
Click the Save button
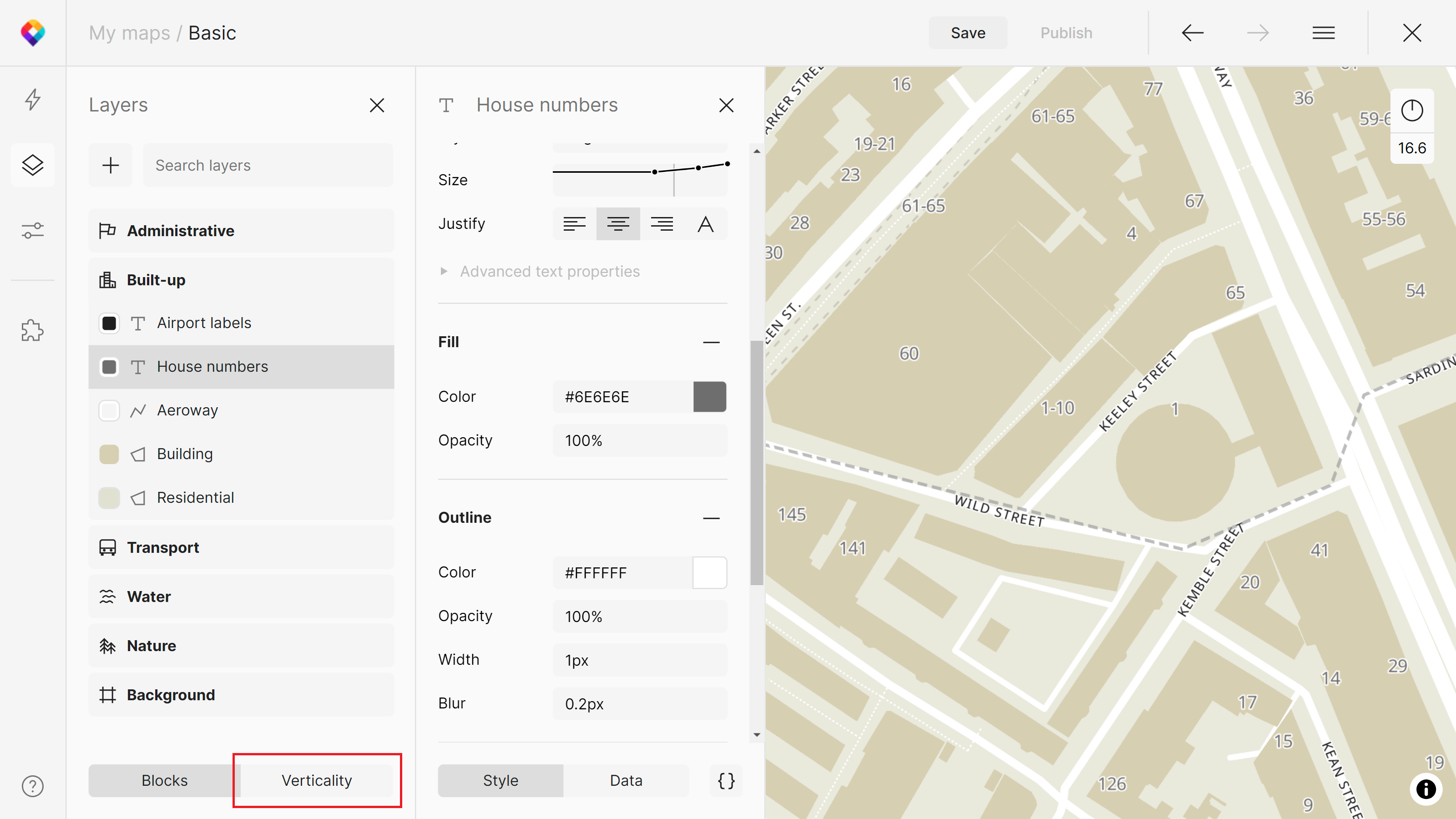tap(968, 33)
